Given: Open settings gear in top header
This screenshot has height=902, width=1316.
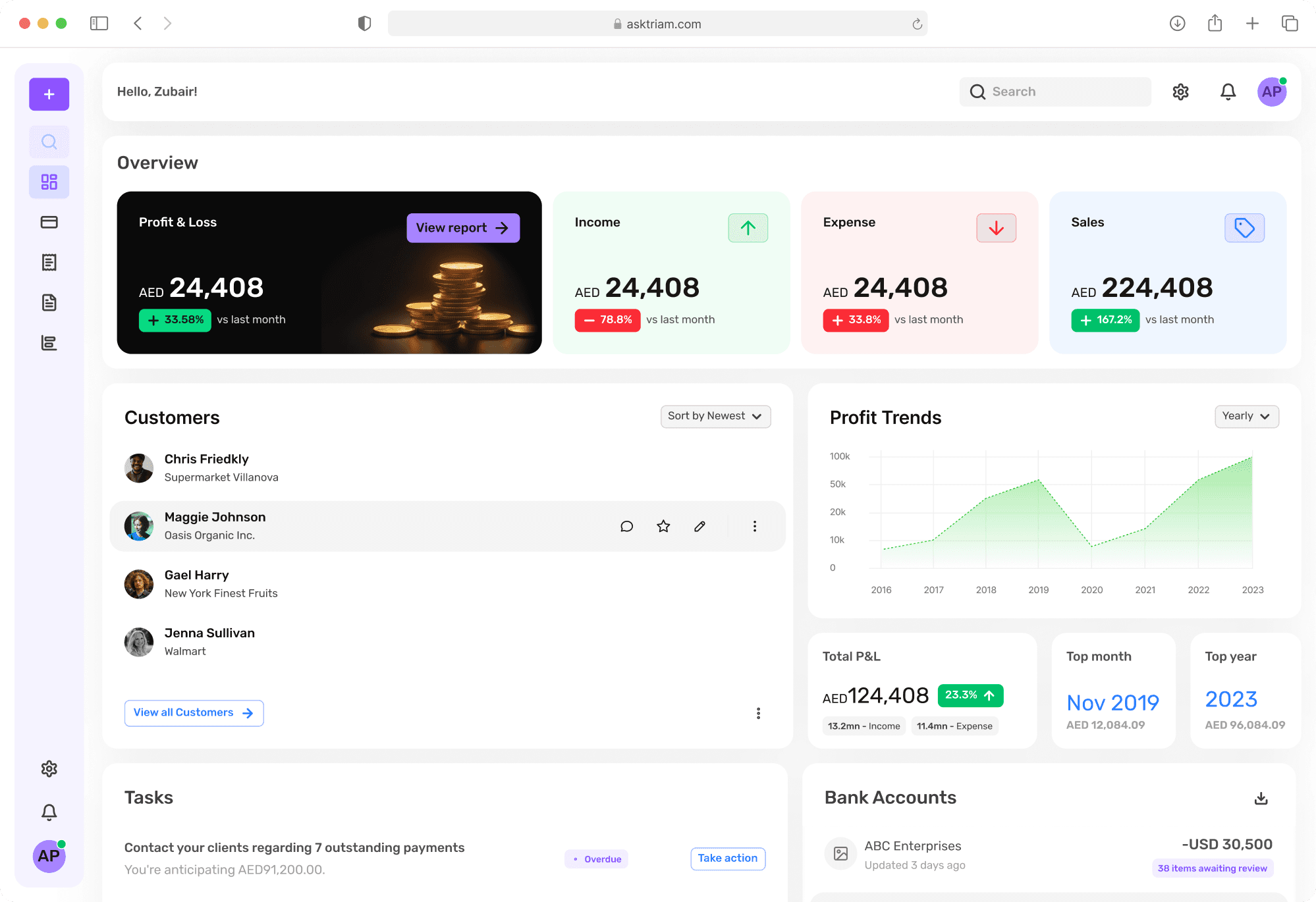Looking at the screenshot, I should tap(1180, 92).
